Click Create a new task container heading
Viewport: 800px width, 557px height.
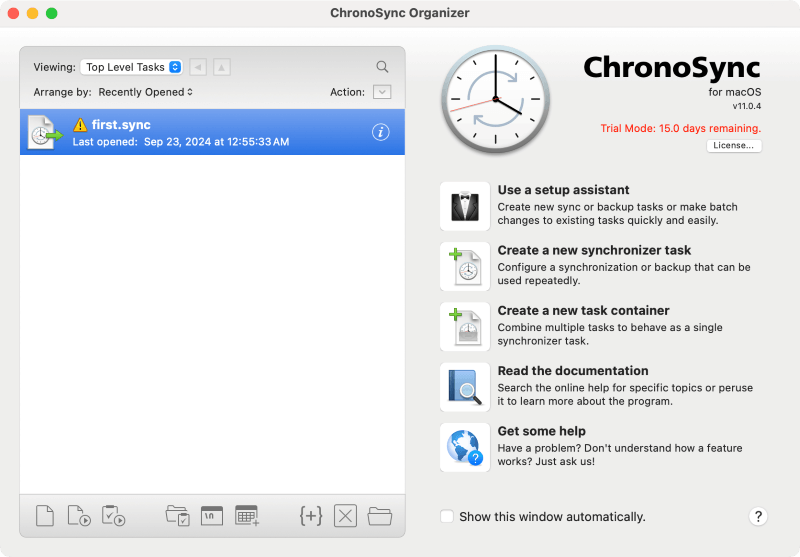click(x=583, y=310)
